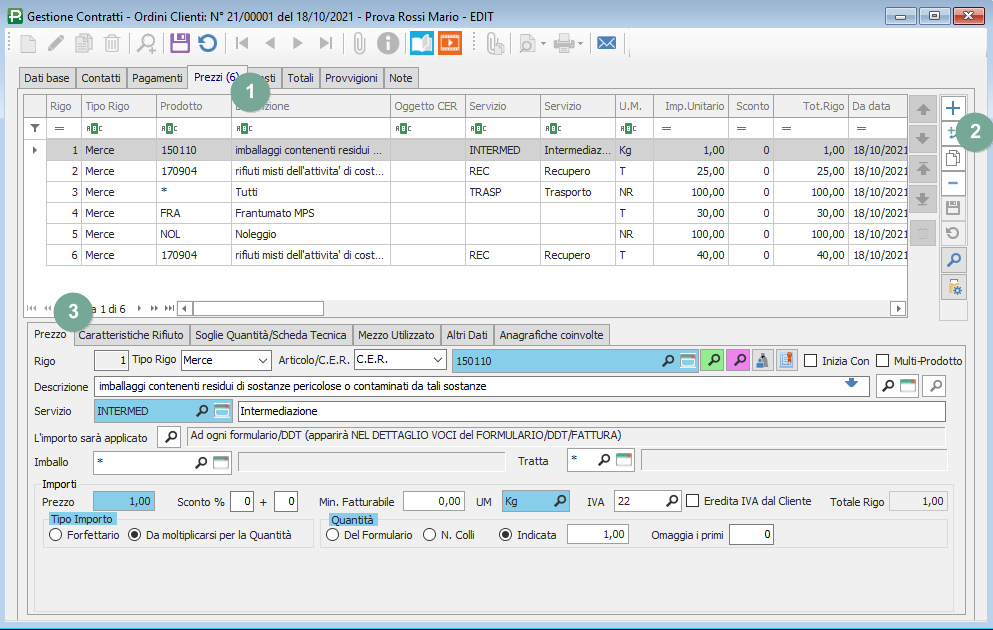Open the attachments paperclip icon
993x630 pixels.
[x=360, y=43]
